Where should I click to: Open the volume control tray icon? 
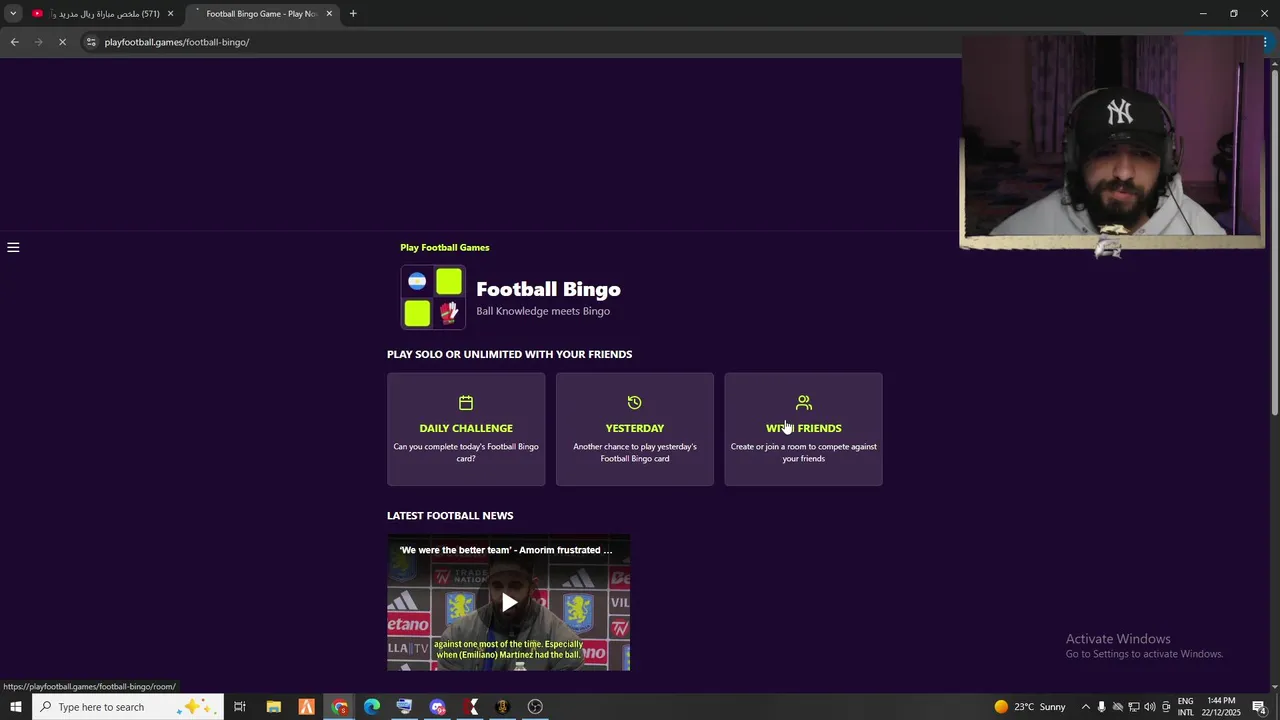(x=1149, y=707)
